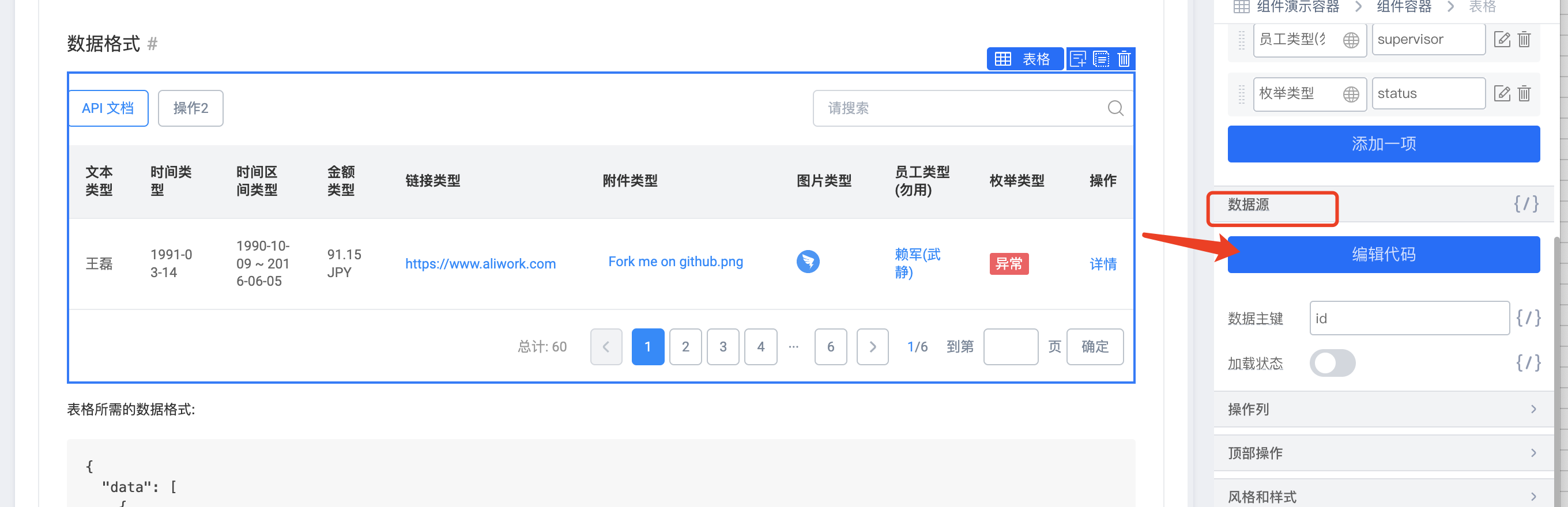This screenshot has height=507, width=1568.
Task: Go to previous page arrow
Action: [606, 347]
